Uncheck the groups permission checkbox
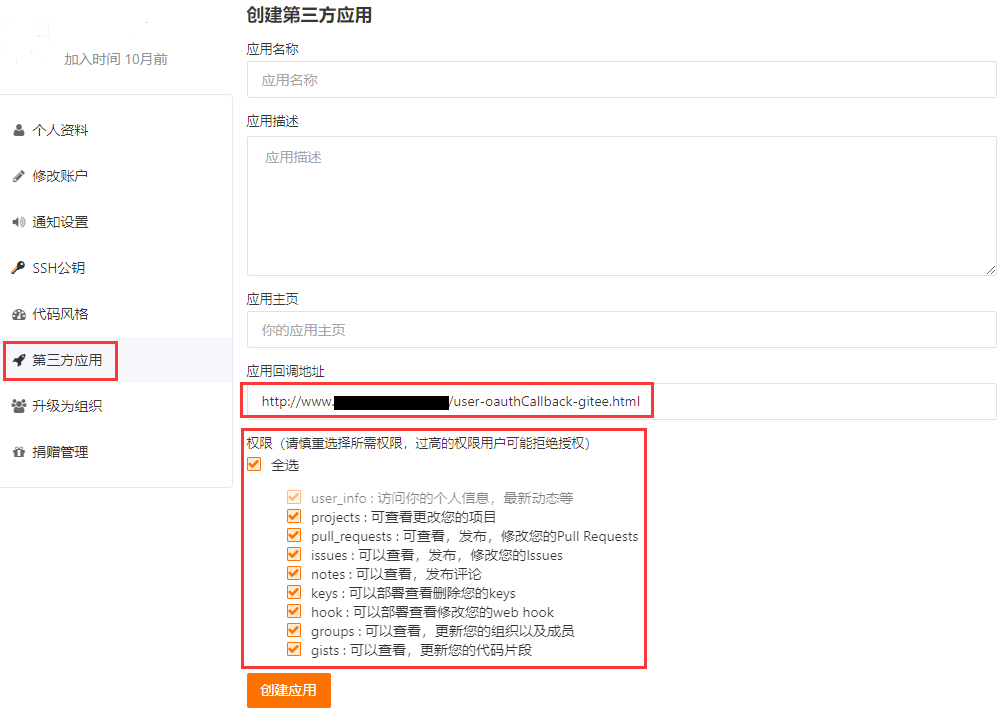 coord(294,631)
